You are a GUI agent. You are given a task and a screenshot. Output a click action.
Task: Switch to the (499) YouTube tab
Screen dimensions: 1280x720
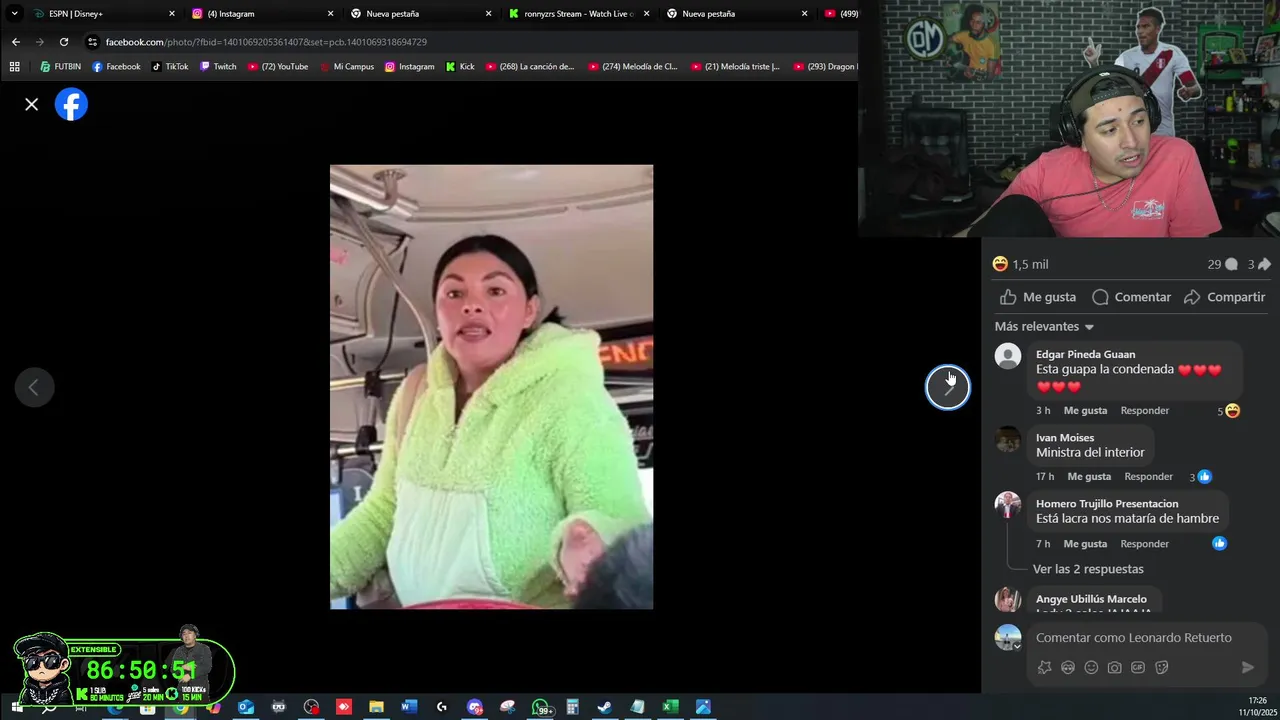(840, 14)
